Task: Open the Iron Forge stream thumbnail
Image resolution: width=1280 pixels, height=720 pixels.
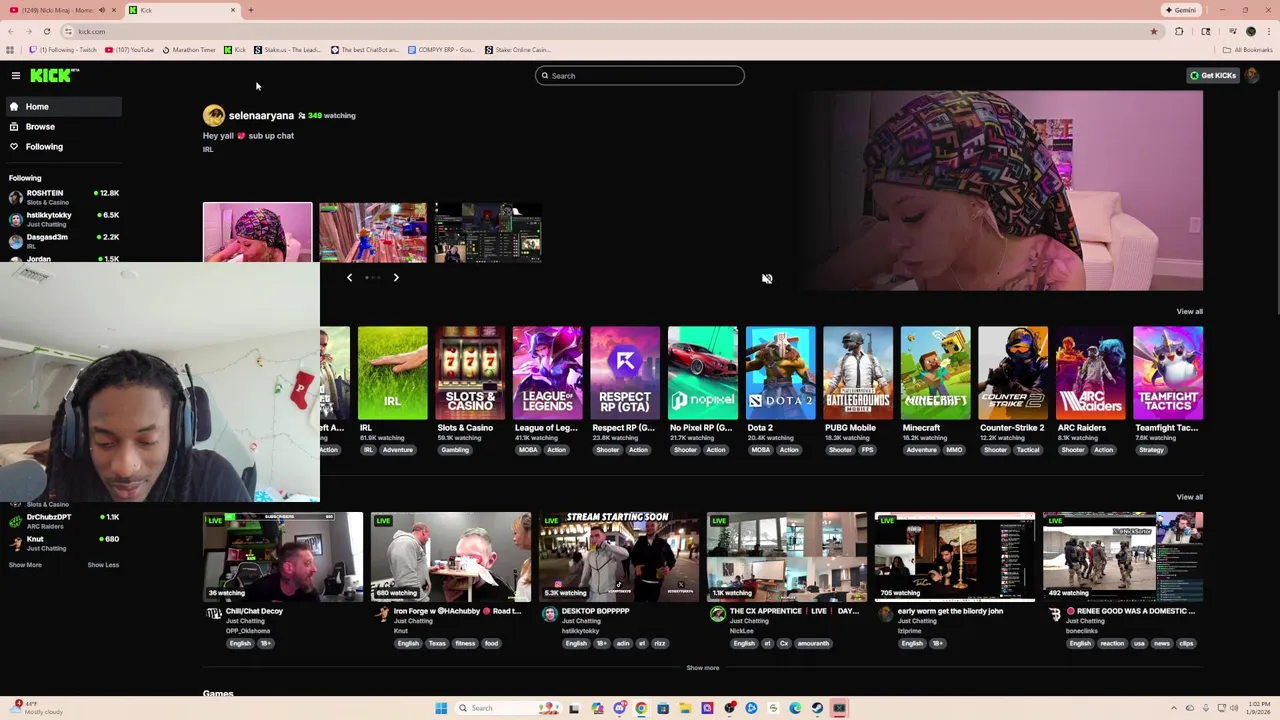Action: click(x=451, y=557)
